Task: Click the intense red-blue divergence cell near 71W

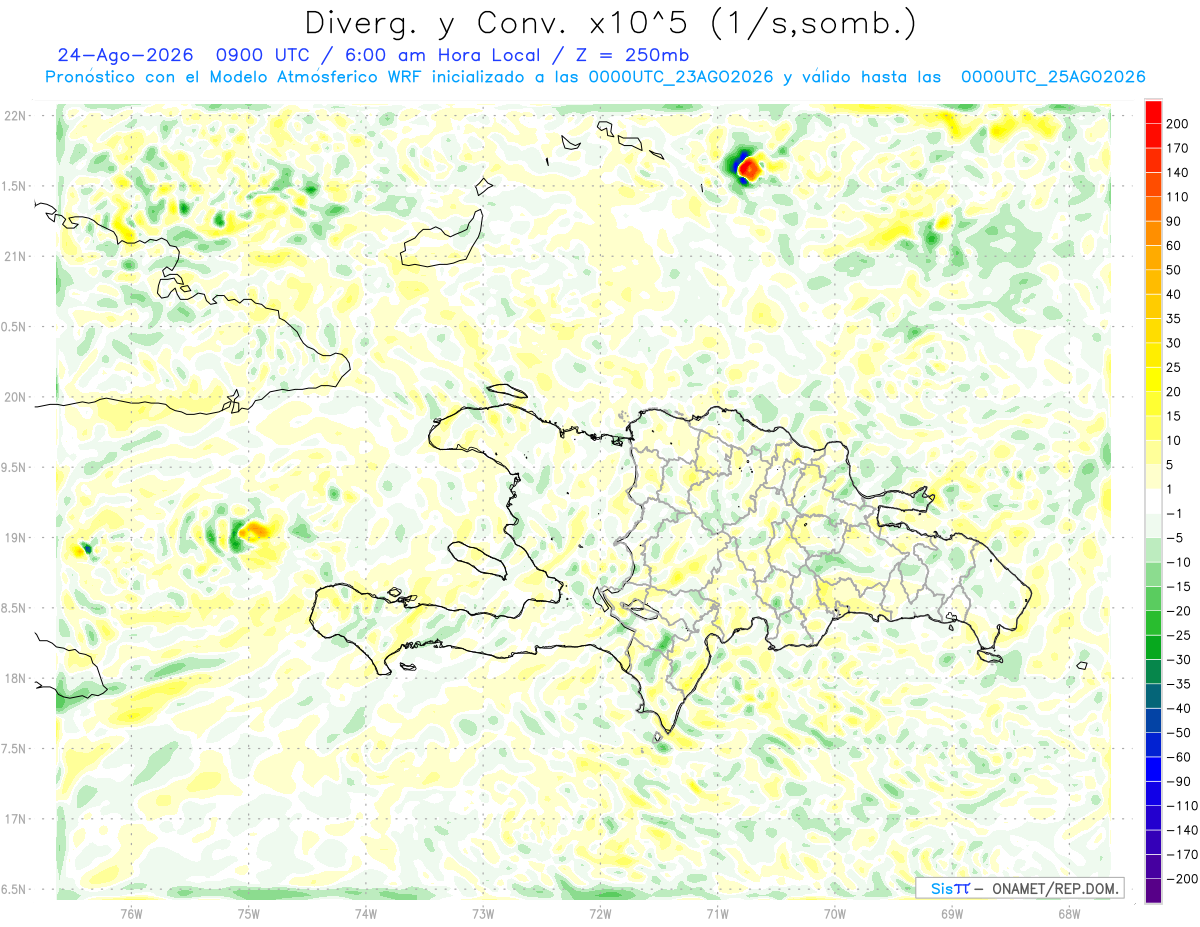Action: (x=746, y=166)
